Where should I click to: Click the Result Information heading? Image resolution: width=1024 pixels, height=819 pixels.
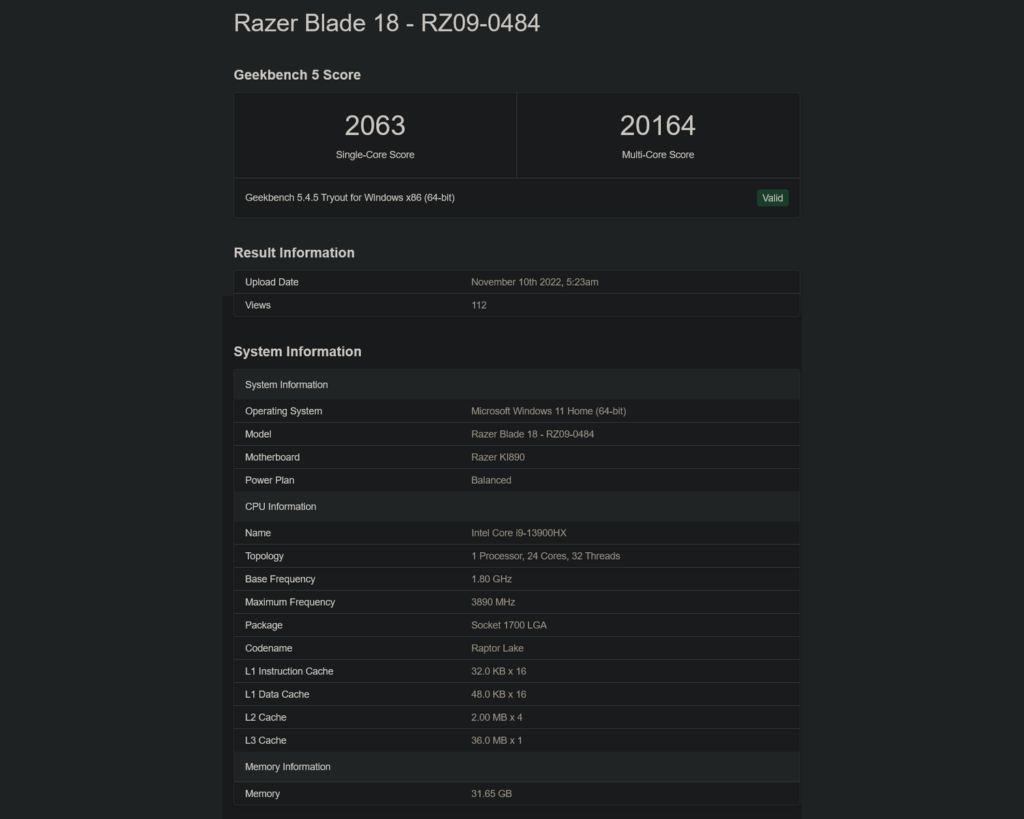tap(294, 253)
